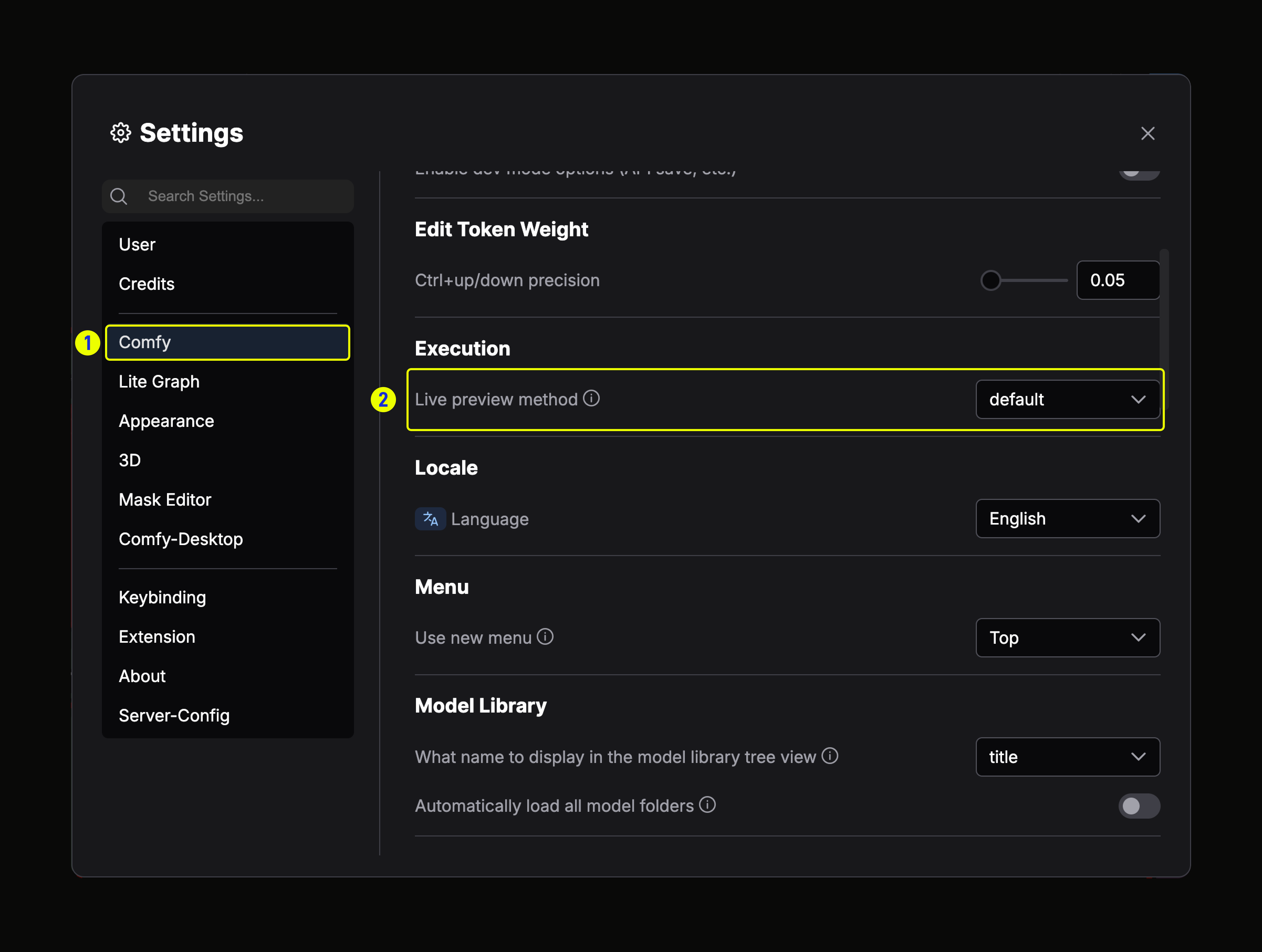This screenshot has width=1262, height=952.
Task: Select the Lite Graph category
Action: click(x=159, y=381)
